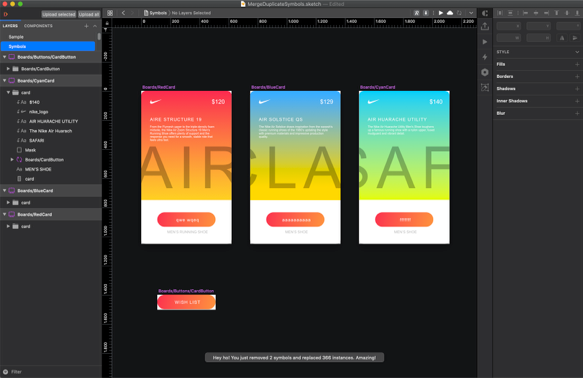Click the align left edges icon
Screen dimensions: 583x378
point(525,13)
